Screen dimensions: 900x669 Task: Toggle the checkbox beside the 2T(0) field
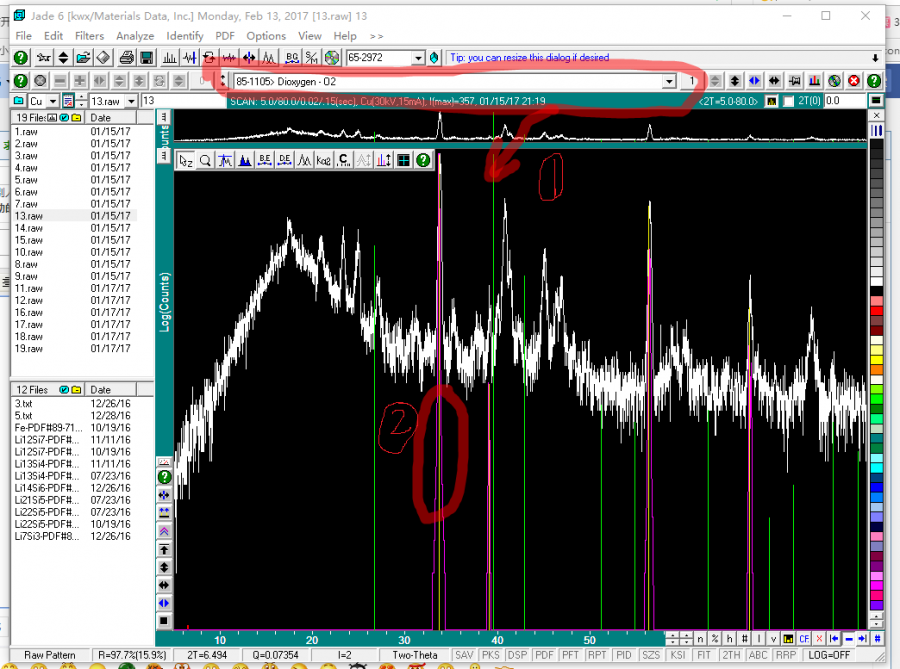click(x=788, y=101)
